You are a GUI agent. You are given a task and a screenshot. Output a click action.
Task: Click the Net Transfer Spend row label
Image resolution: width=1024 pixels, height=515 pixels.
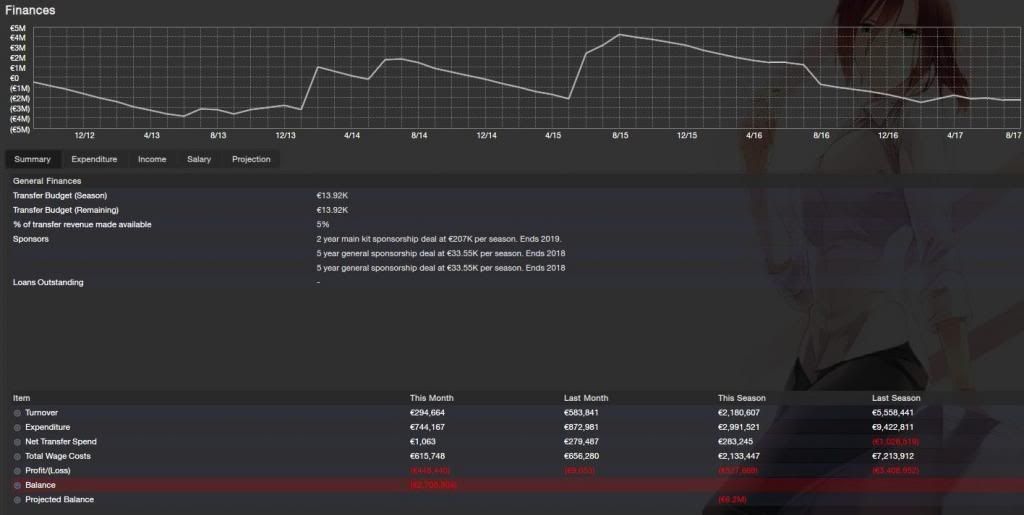coord(61,441)
